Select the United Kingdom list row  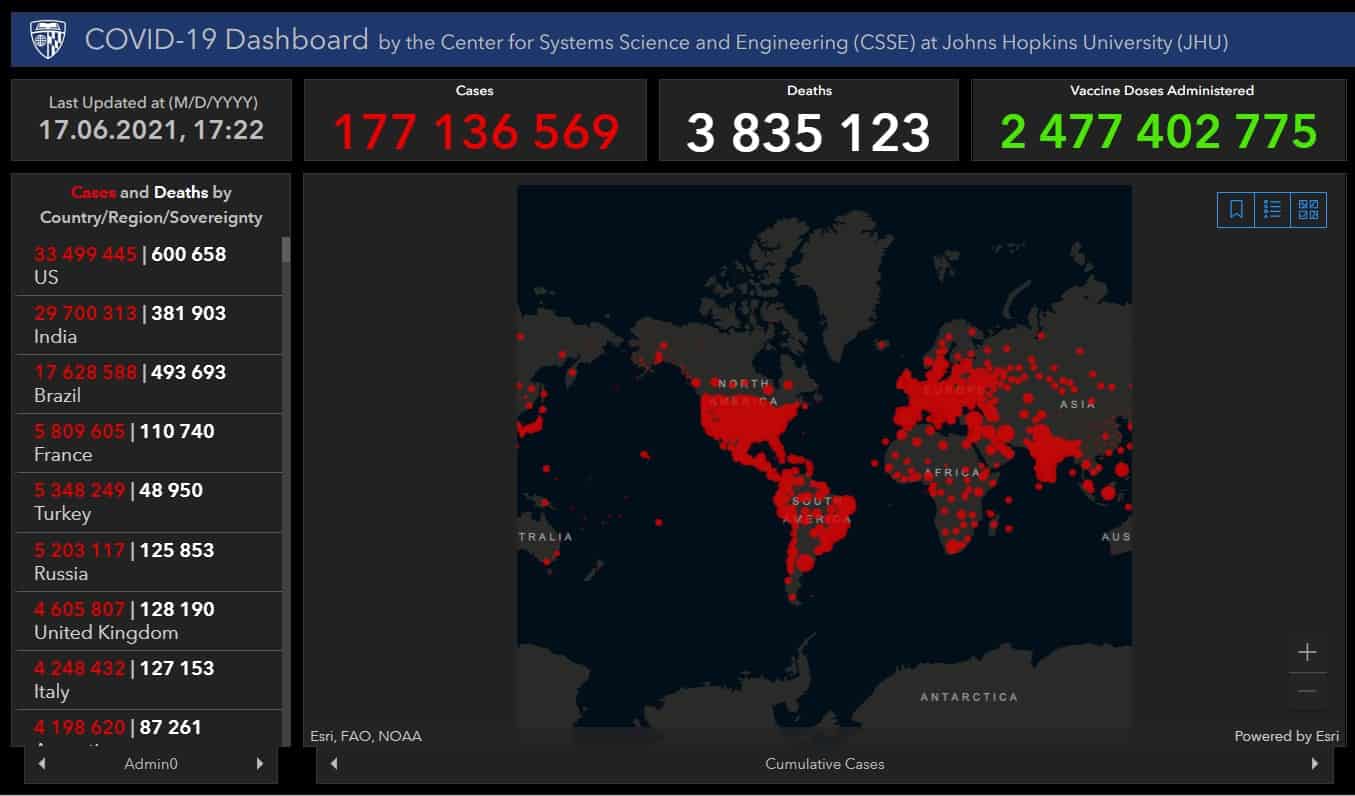point(148,620)
